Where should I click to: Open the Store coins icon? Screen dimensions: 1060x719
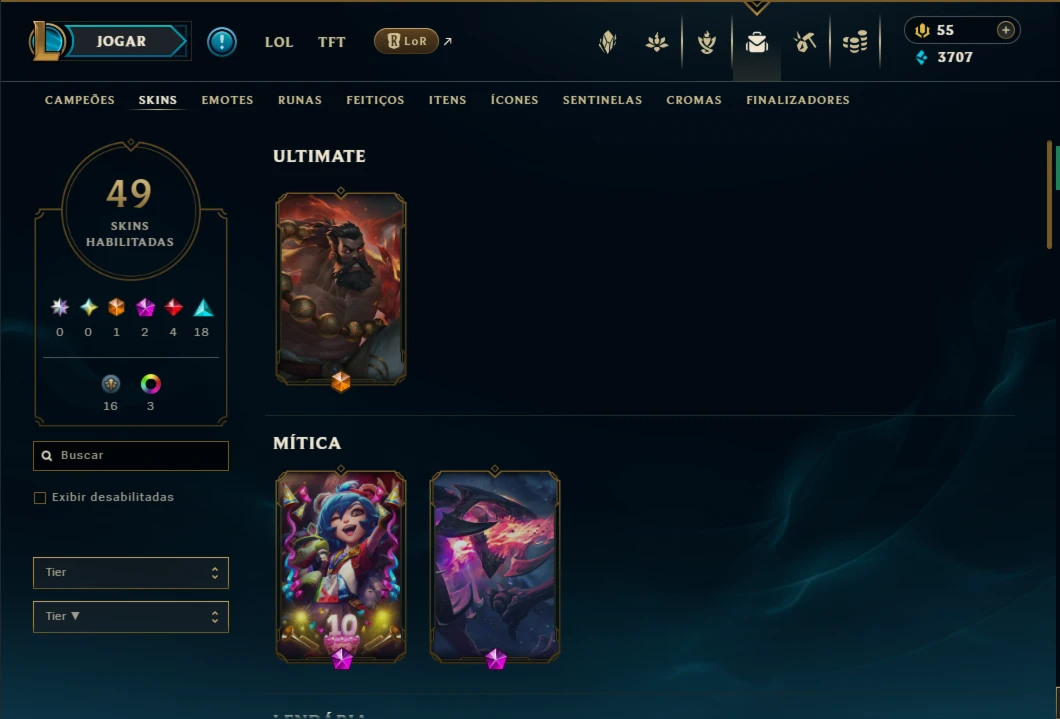coord(854,43)
